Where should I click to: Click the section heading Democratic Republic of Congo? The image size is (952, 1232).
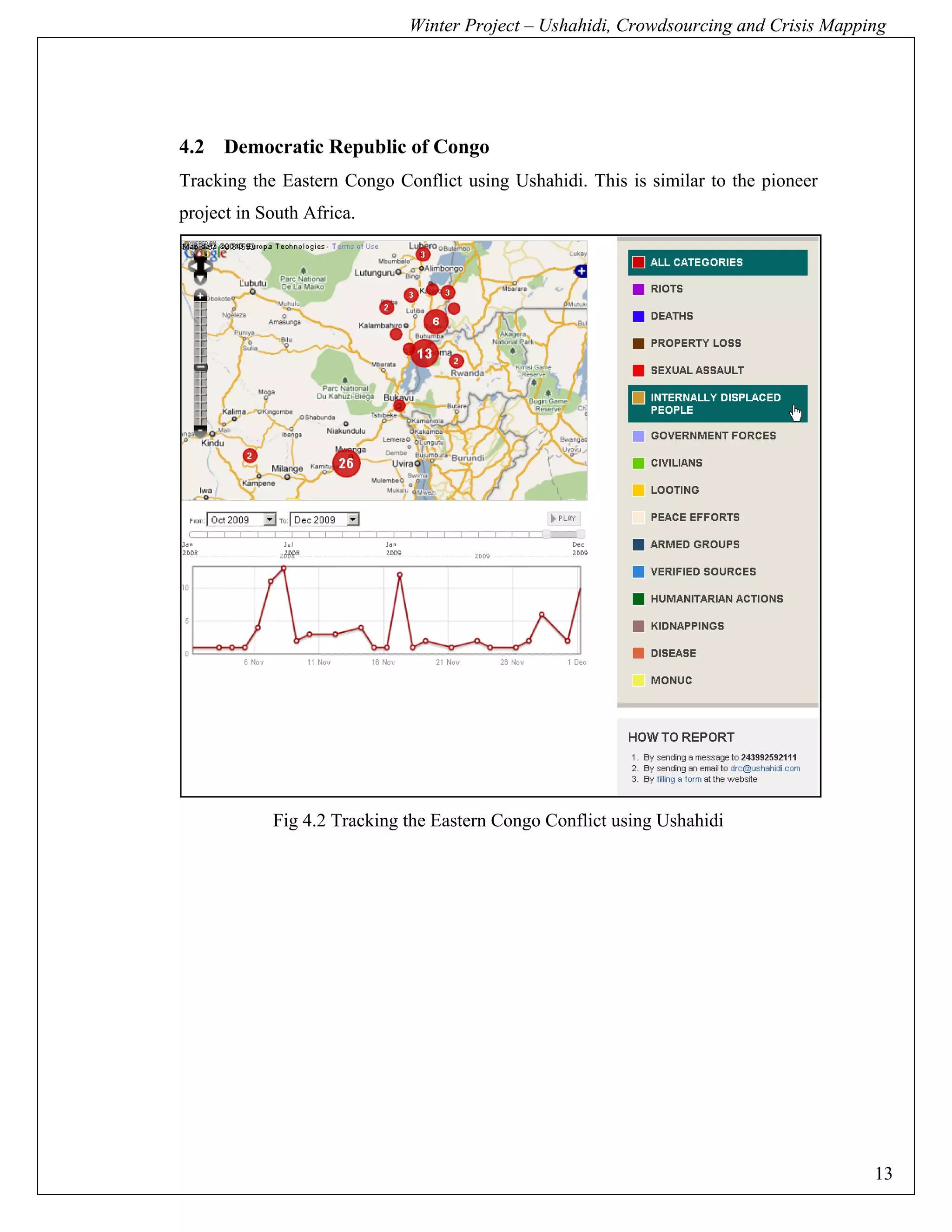357,146
